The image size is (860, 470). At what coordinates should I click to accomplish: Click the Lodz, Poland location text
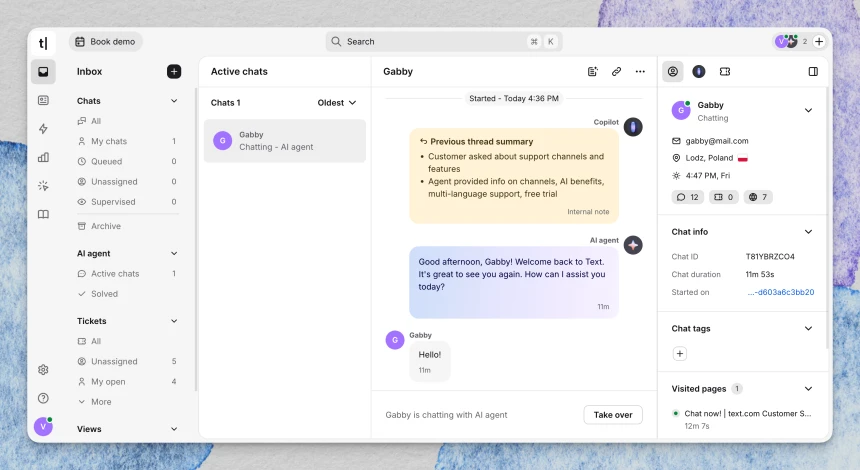(x=709, y=158)
